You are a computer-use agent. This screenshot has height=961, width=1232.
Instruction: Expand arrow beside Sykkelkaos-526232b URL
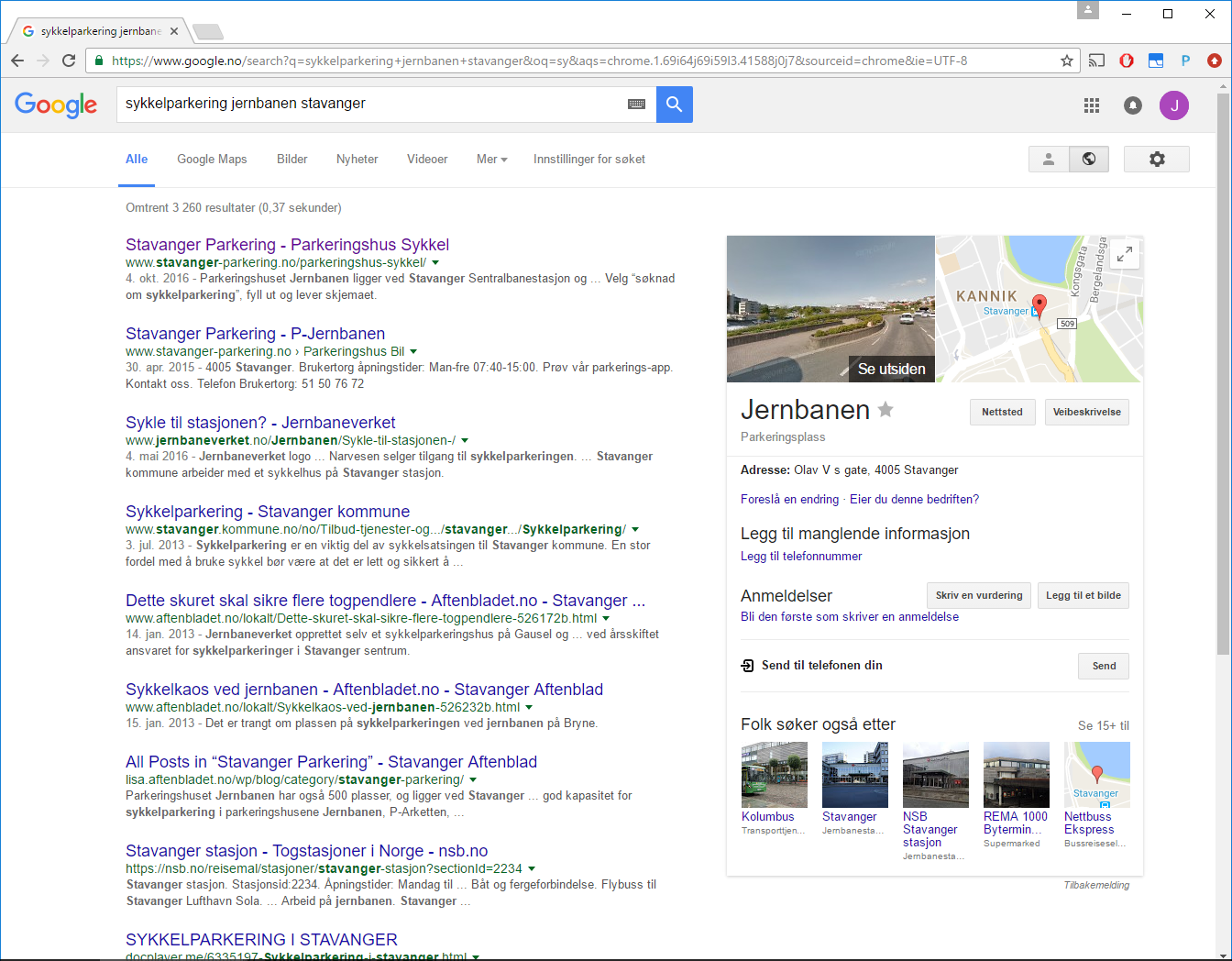coord(529,708)
